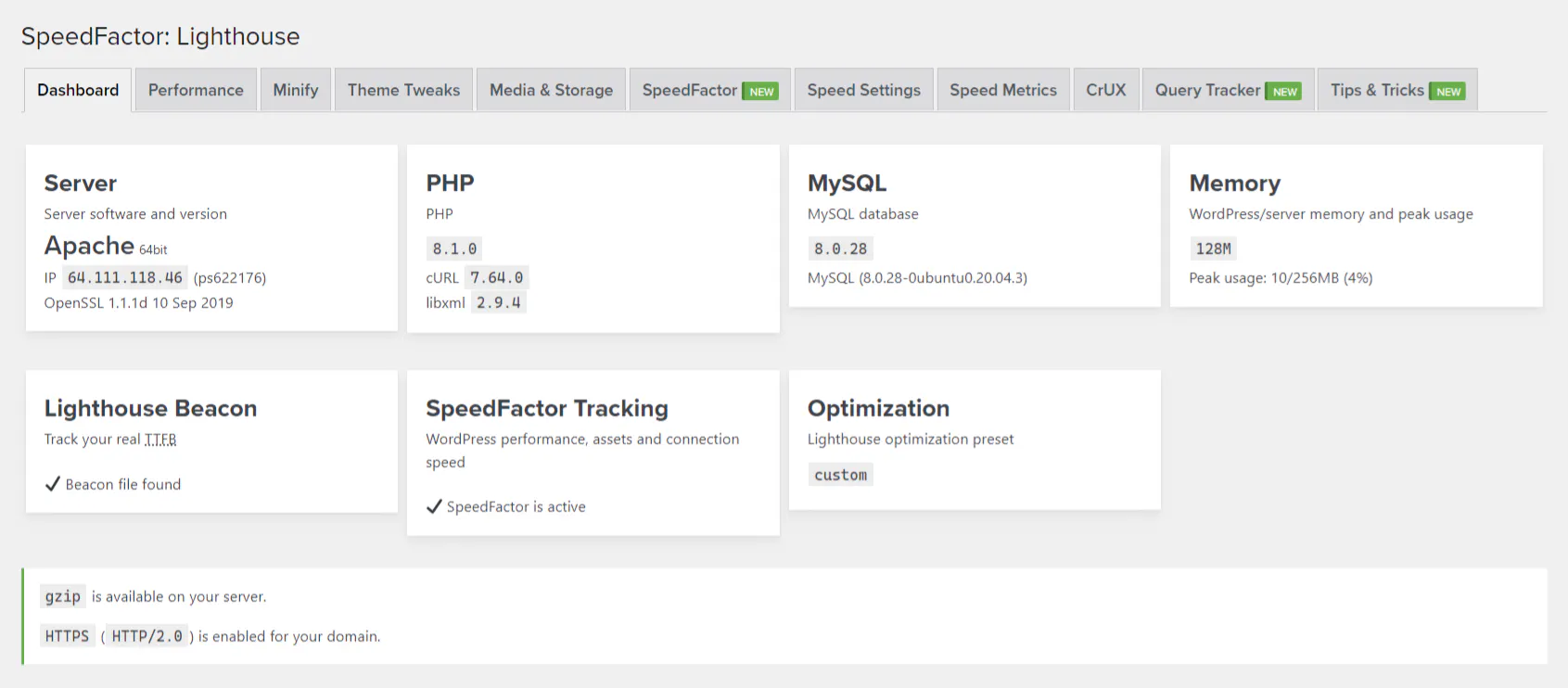
Task: Open the Speed Metrics tab
Action: (1003, 90)
